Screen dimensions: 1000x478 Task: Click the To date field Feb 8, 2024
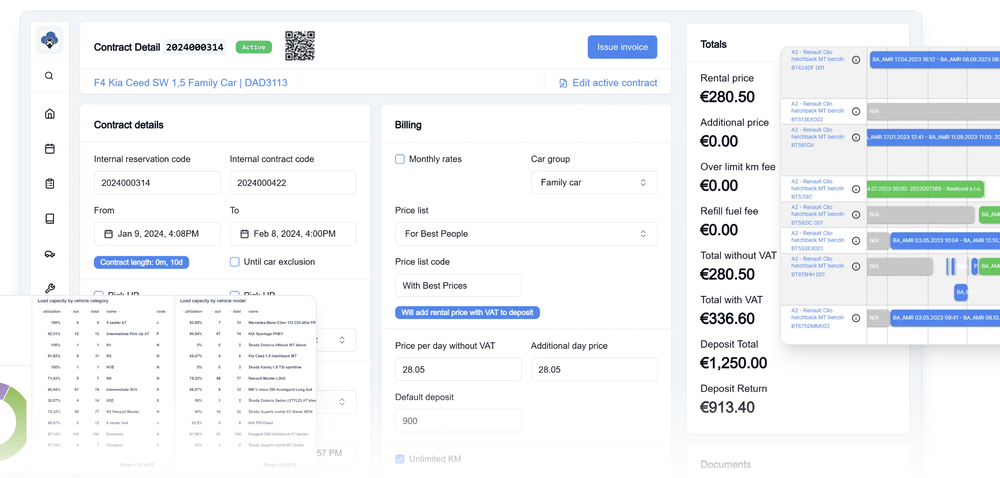click(x=293, y=234)
